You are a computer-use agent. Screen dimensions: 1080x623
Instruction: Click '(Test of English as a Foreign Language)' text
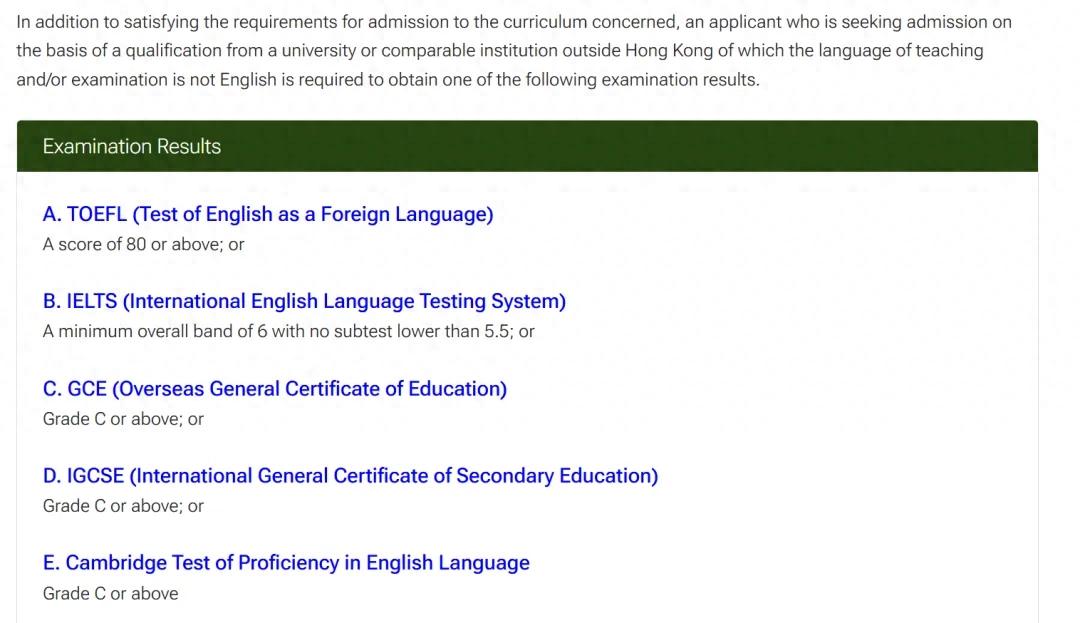[x=312, y=214]
